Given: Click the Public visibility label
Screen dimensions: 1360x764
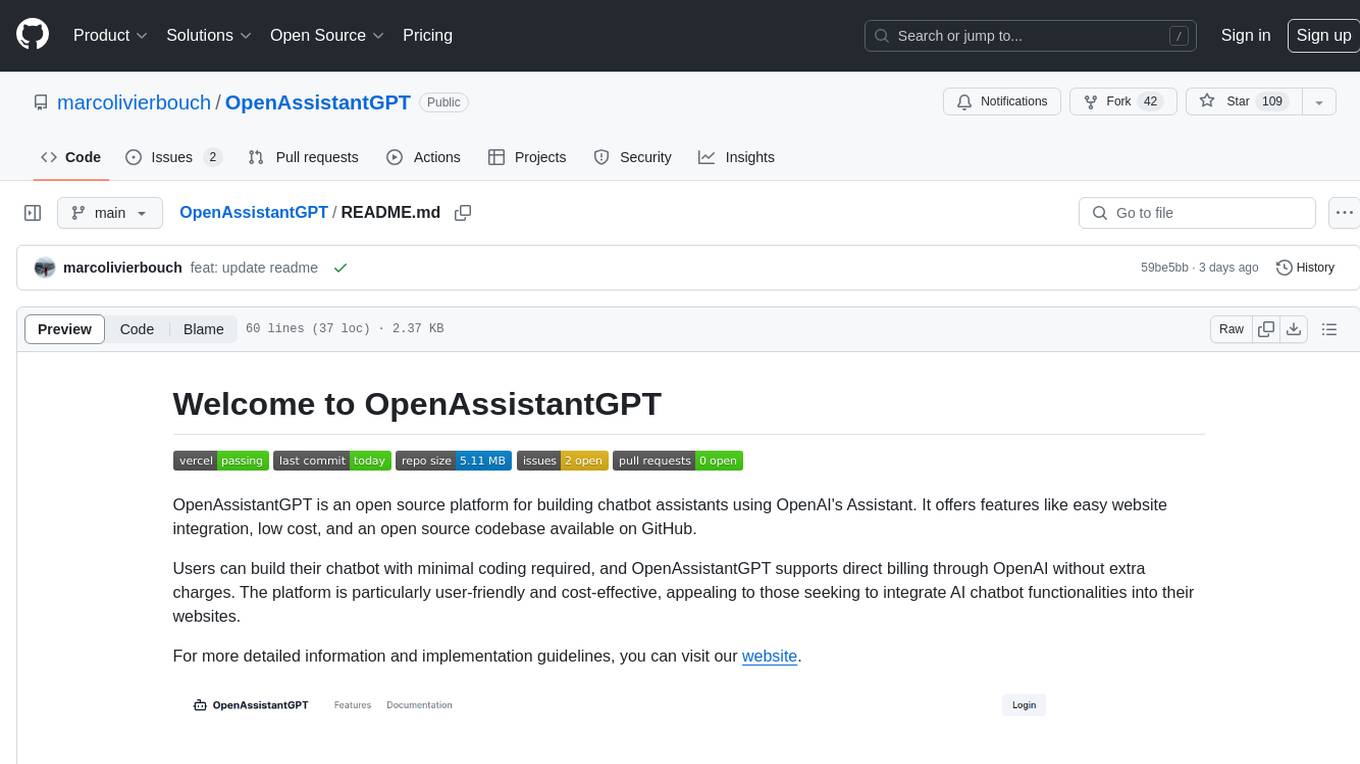Looking at the screenshot, I should (444, 102).
